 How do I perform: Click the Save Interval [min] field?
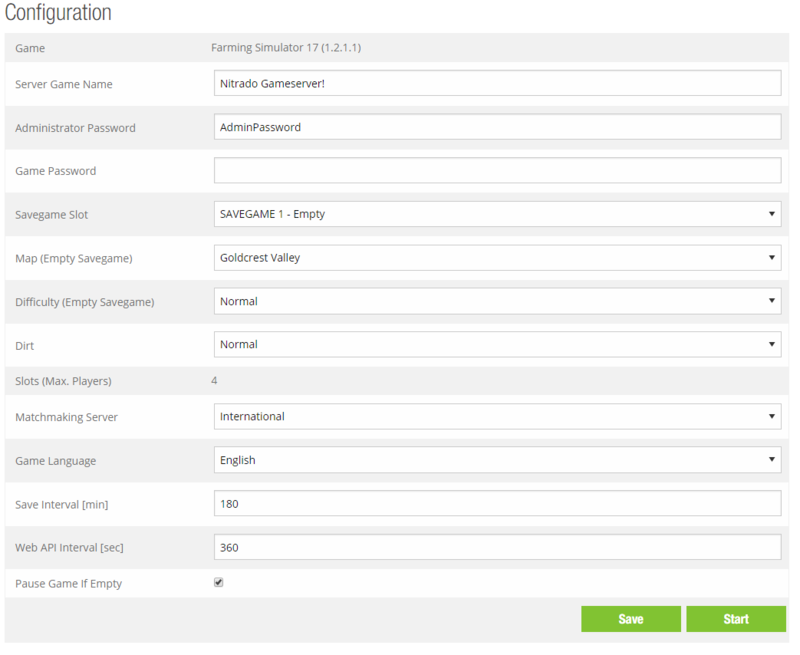(497, 504)
